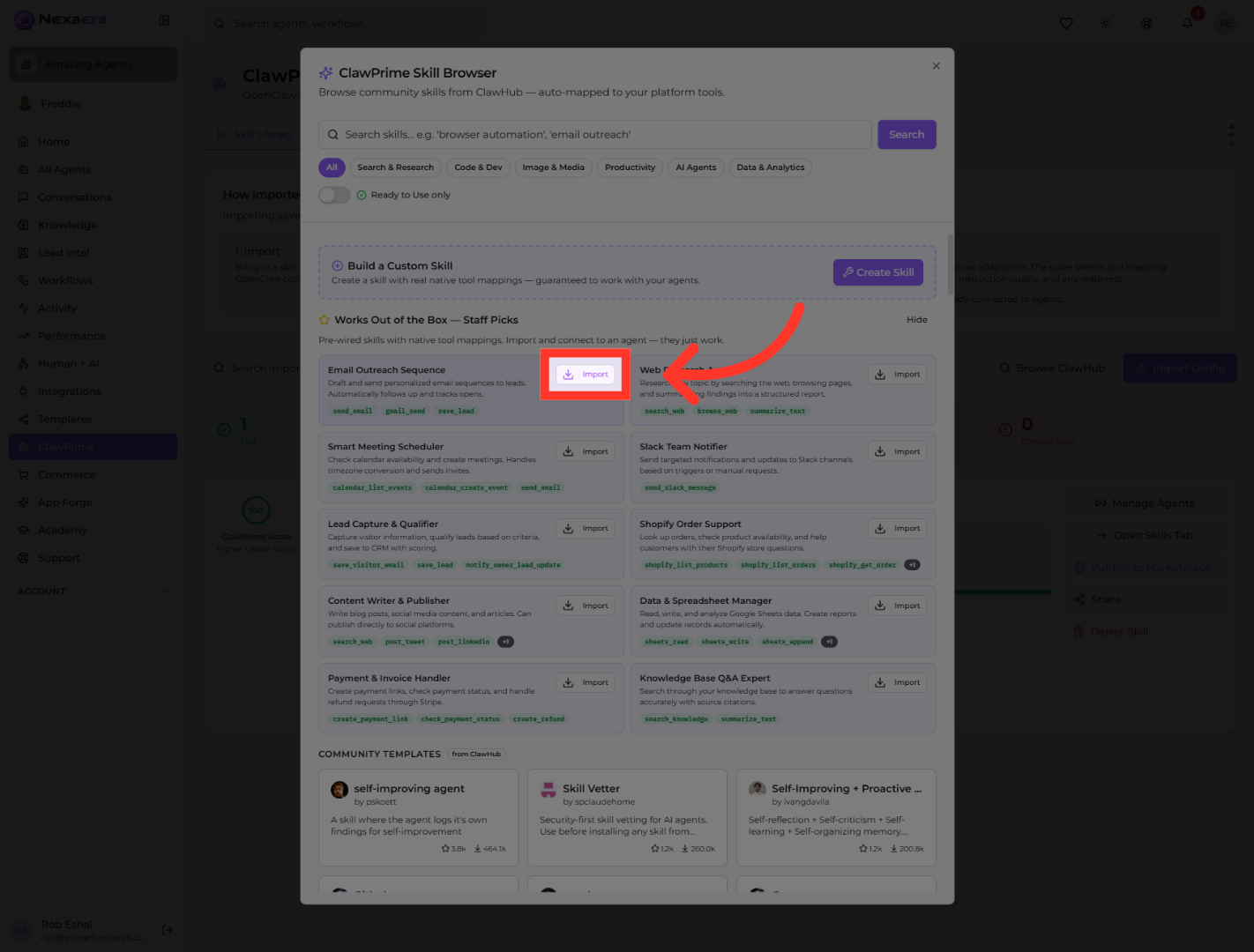Expand the ACCOUNT section chevron
The width and height of the screenshot is (1254, 952).
click(x=164, y=591)
